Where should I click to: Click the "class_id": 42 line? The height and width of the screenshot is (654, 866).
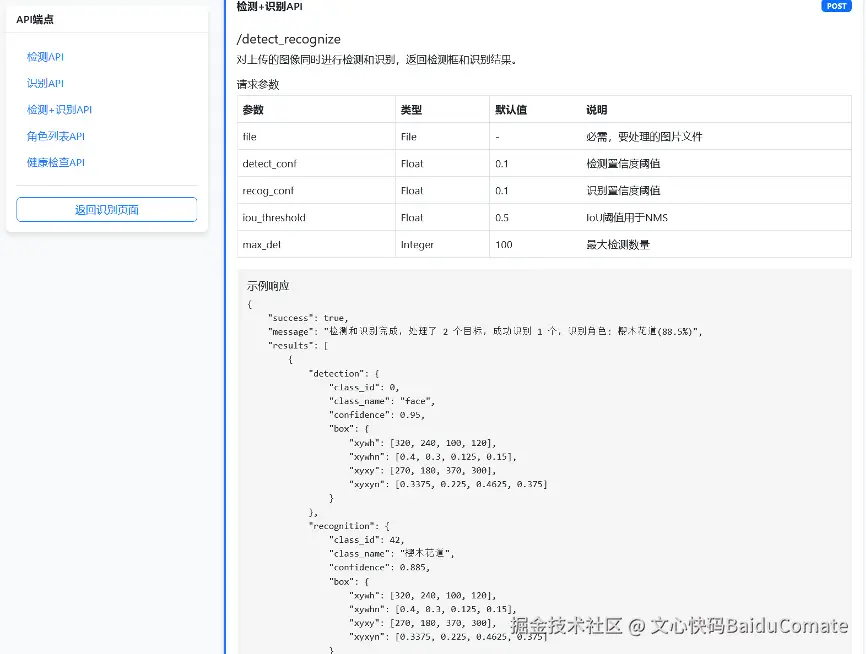(367, 540)
